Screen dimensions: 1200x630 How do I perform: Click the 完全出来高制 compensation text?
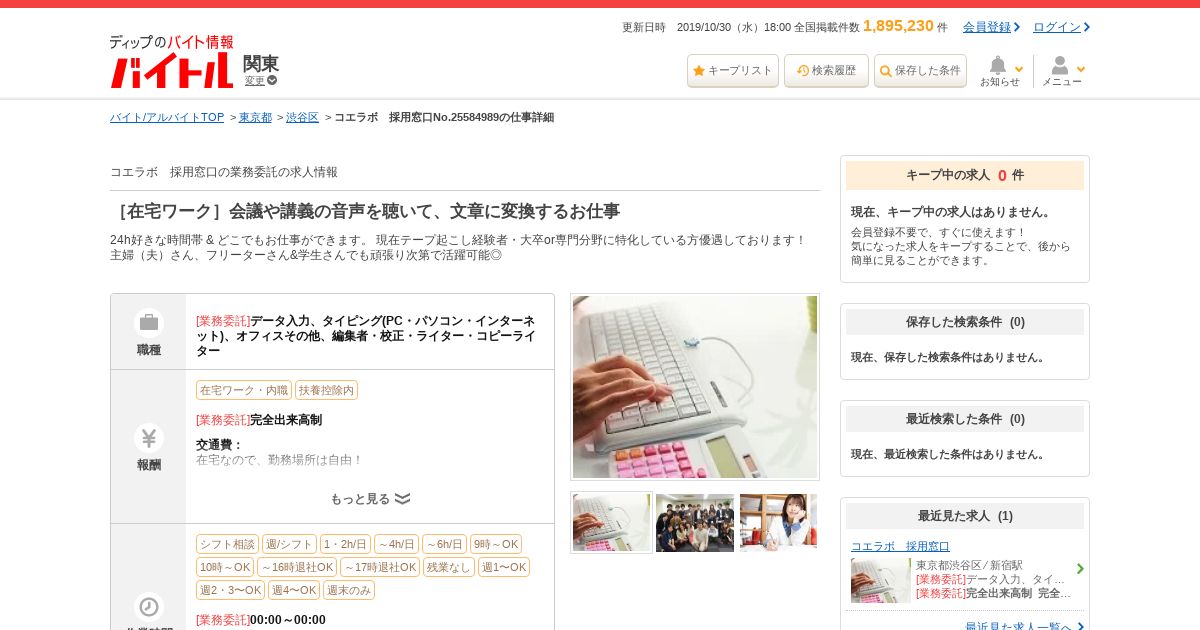tap(286, 420)
